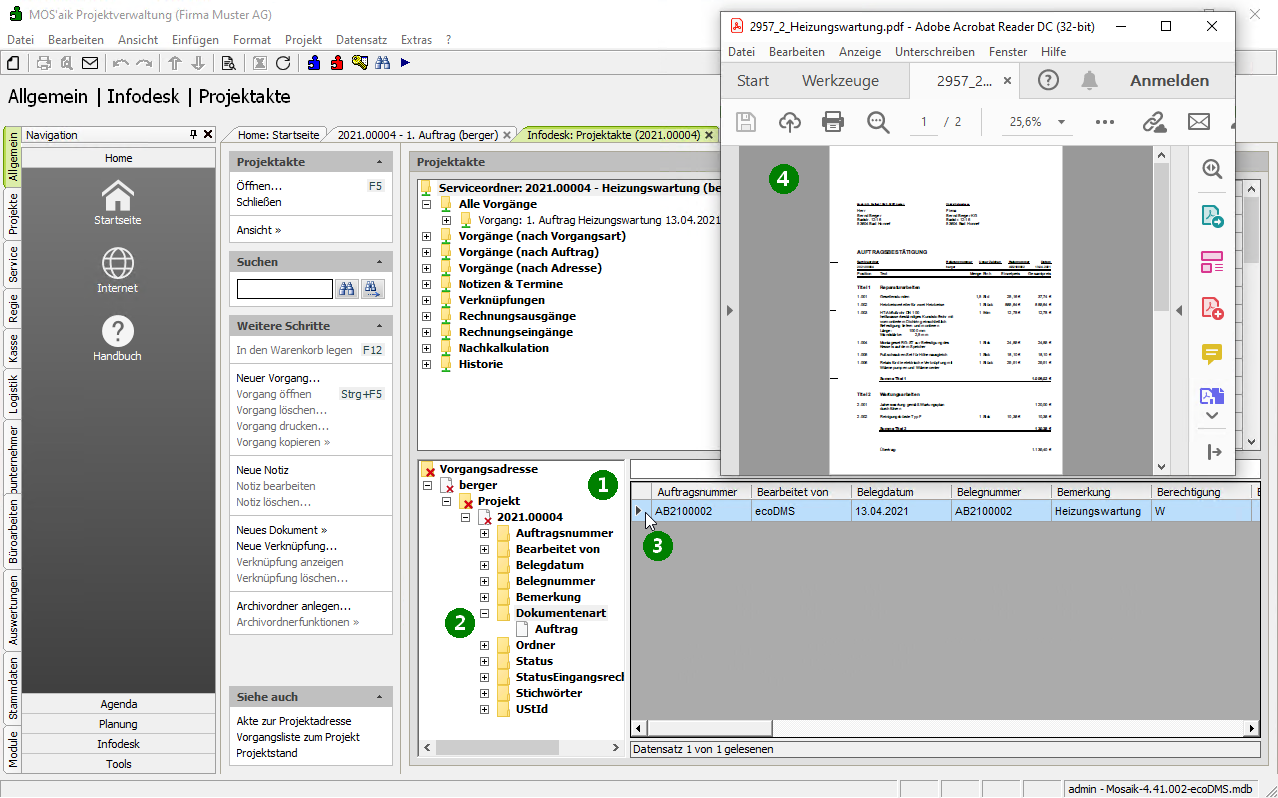The width and height of the screenshot is (1278, 798).
Task: Click the Startseite home icon
Action: 118,196
